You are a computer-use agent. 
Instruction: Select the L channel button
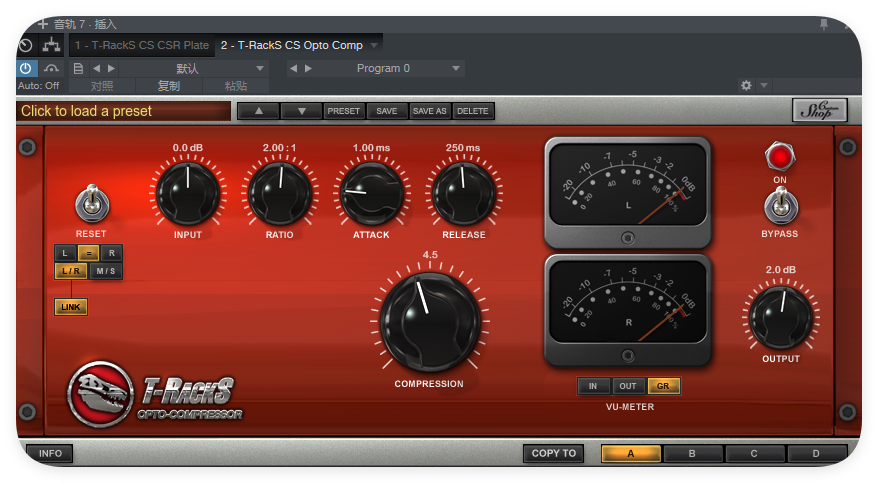[65, 253]
